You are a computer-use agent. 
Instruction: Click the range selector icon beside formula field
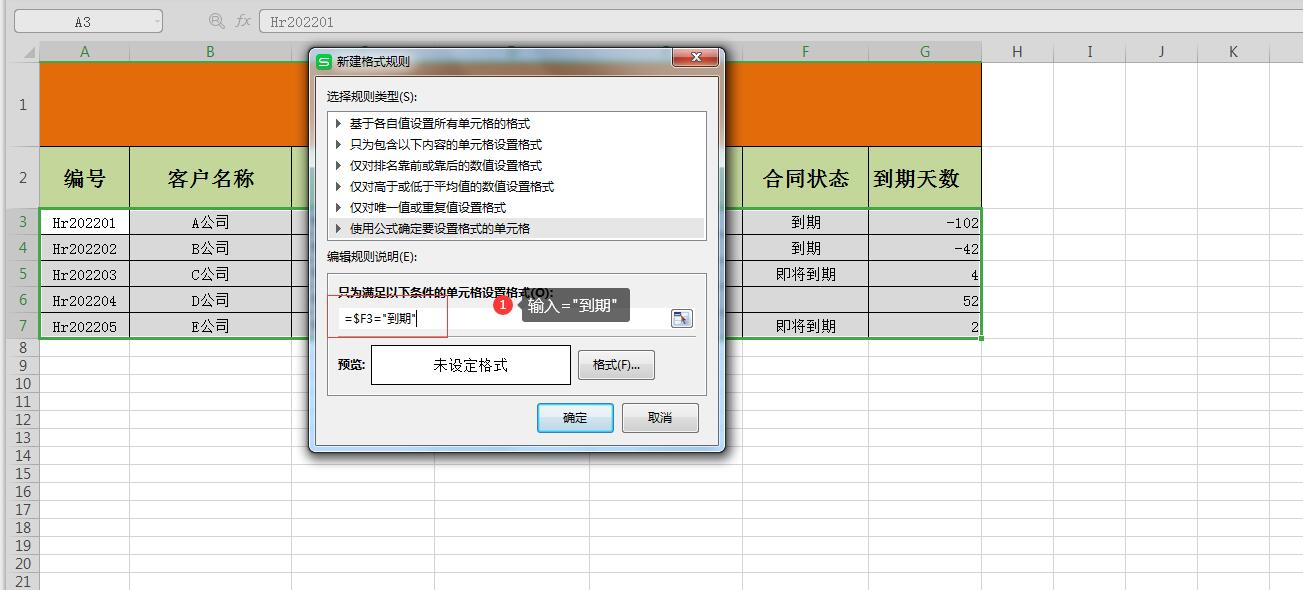coord(682,318)
